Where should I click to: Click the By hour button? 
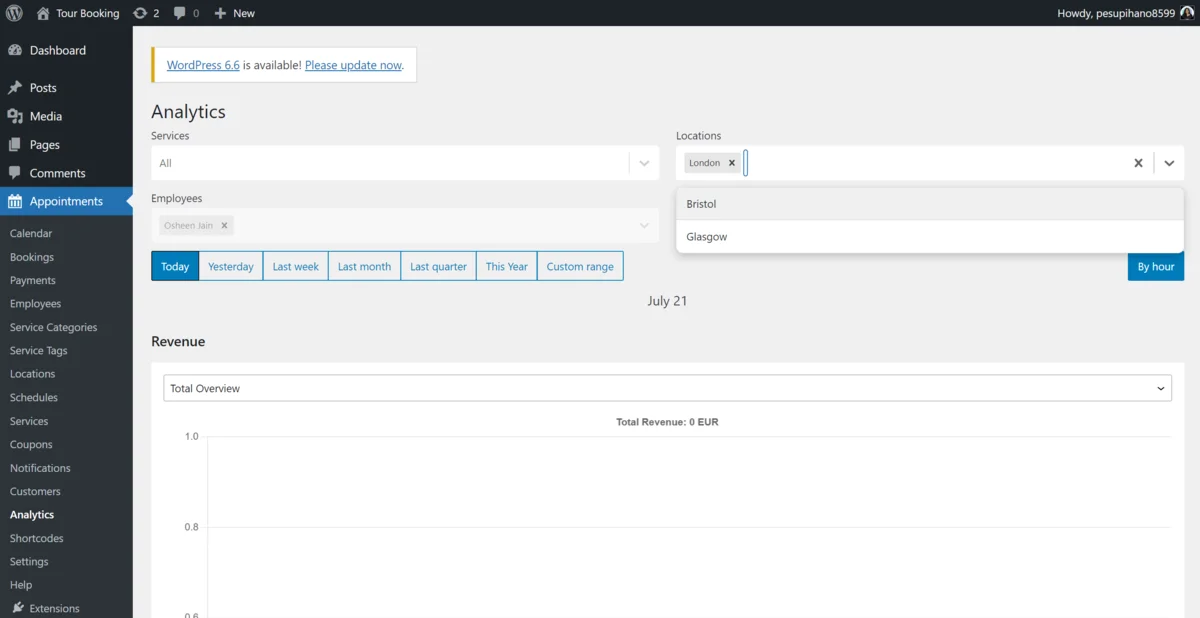[1156, 266]
